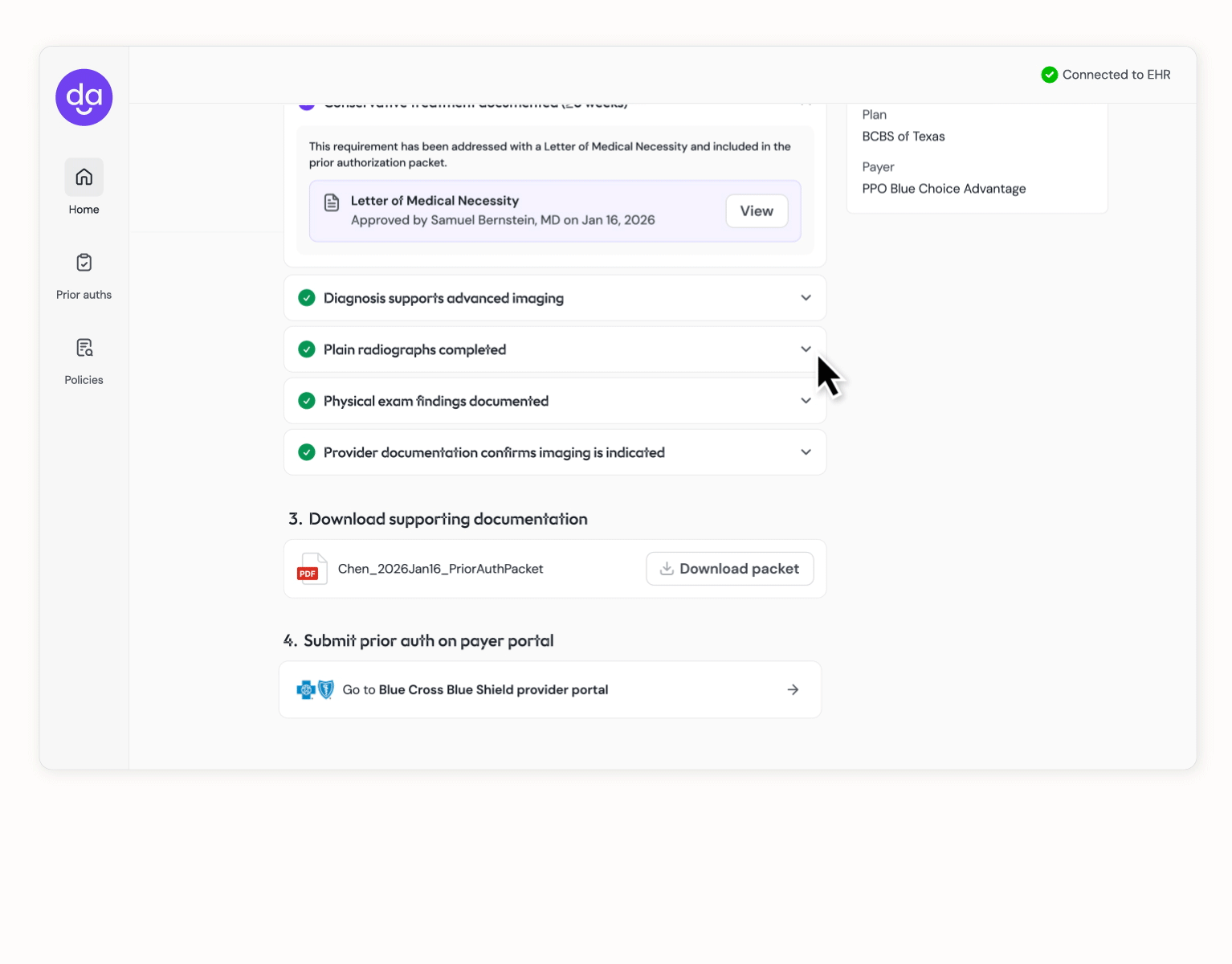Open the Home sidebar icon

[84, 177]
